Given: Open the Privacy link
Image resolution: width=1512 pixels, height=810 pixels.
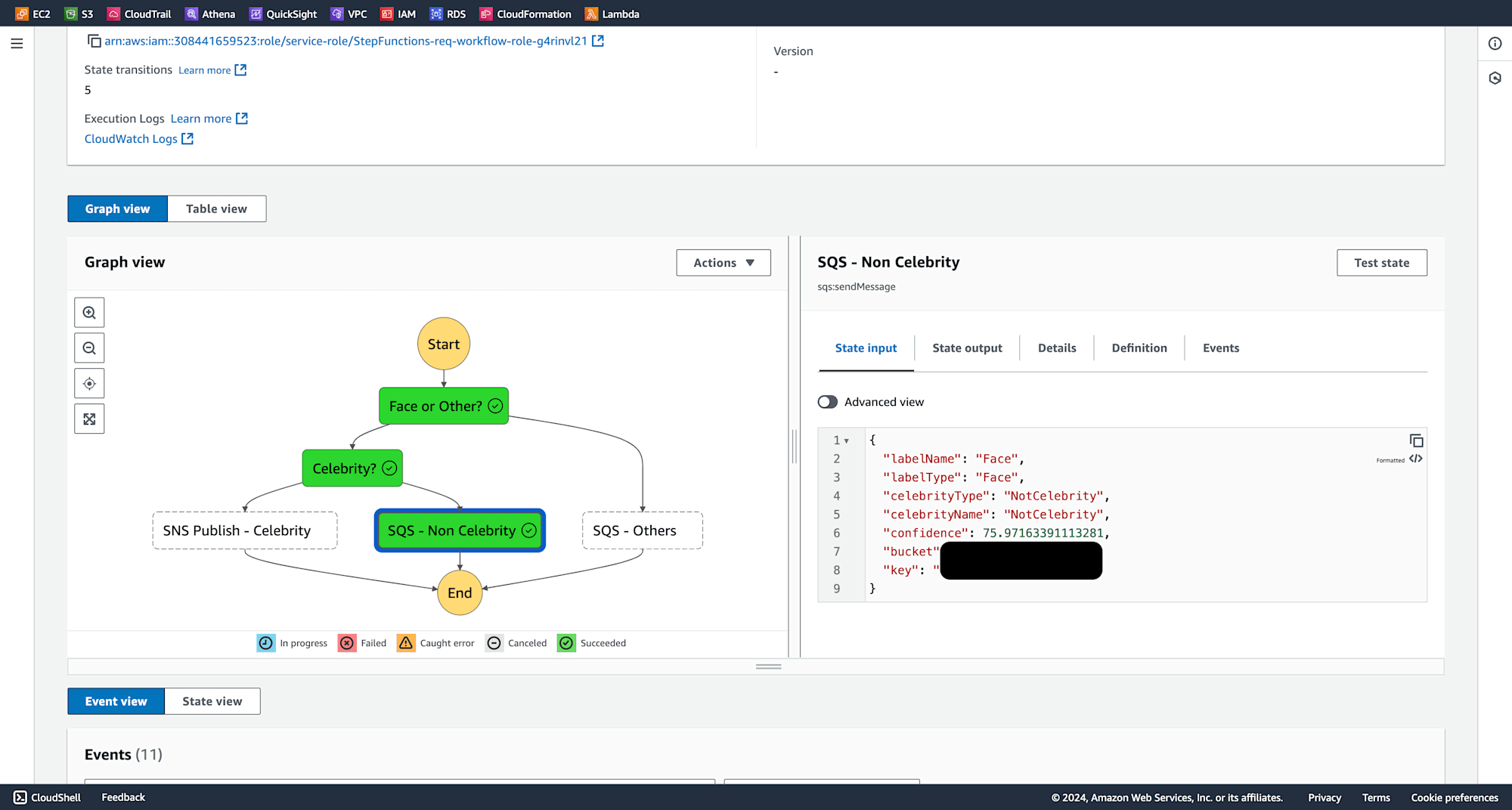Looking at the screenshot, I should (x=1325, y=798).
